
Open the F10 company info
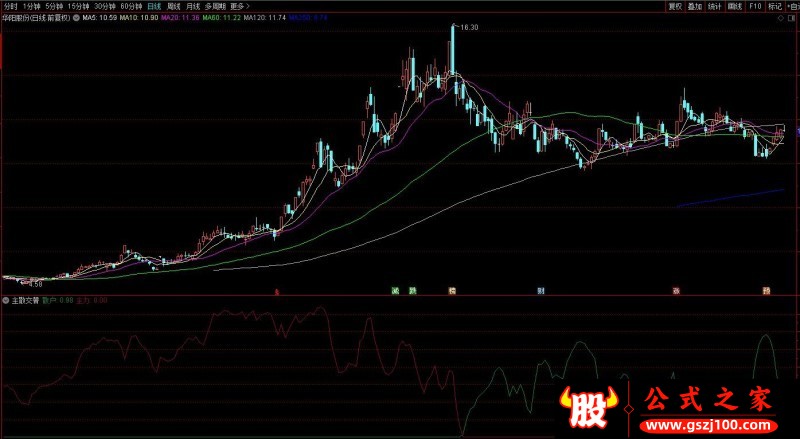coord(755,6)
